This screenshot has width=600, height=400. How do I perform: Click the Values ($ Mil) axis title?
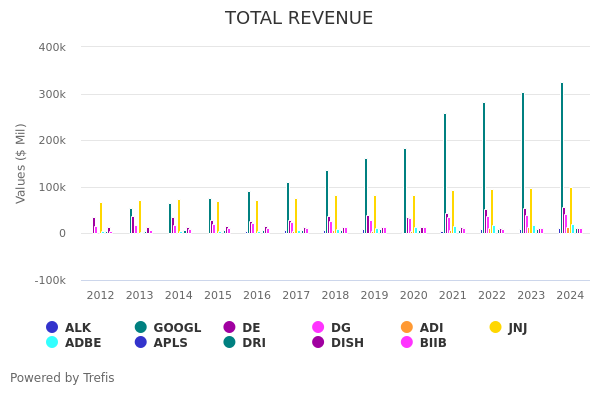coord(21,163)
